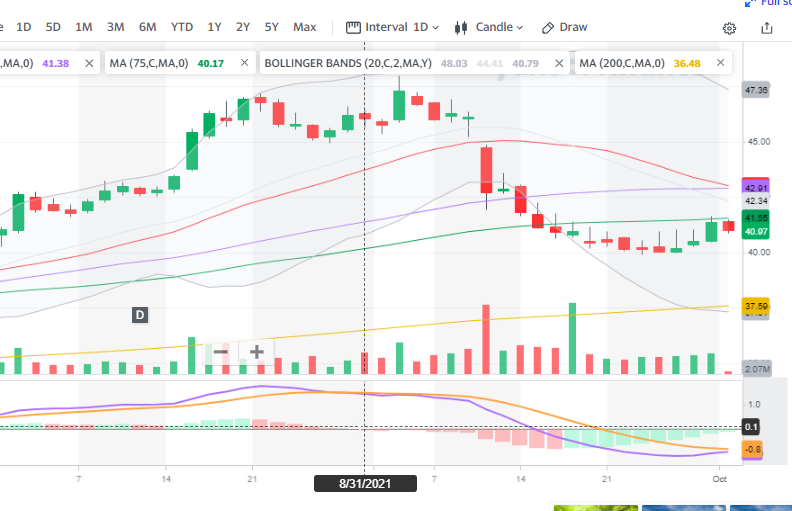Remove the MA (200,C,MA,0) indicator

click(x=719, y=64)
